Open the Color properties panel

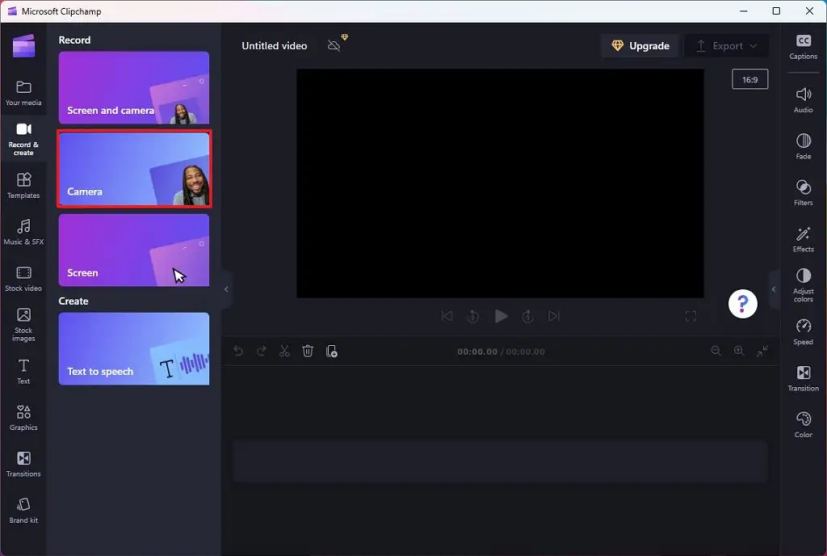click(x=803, y=425)
